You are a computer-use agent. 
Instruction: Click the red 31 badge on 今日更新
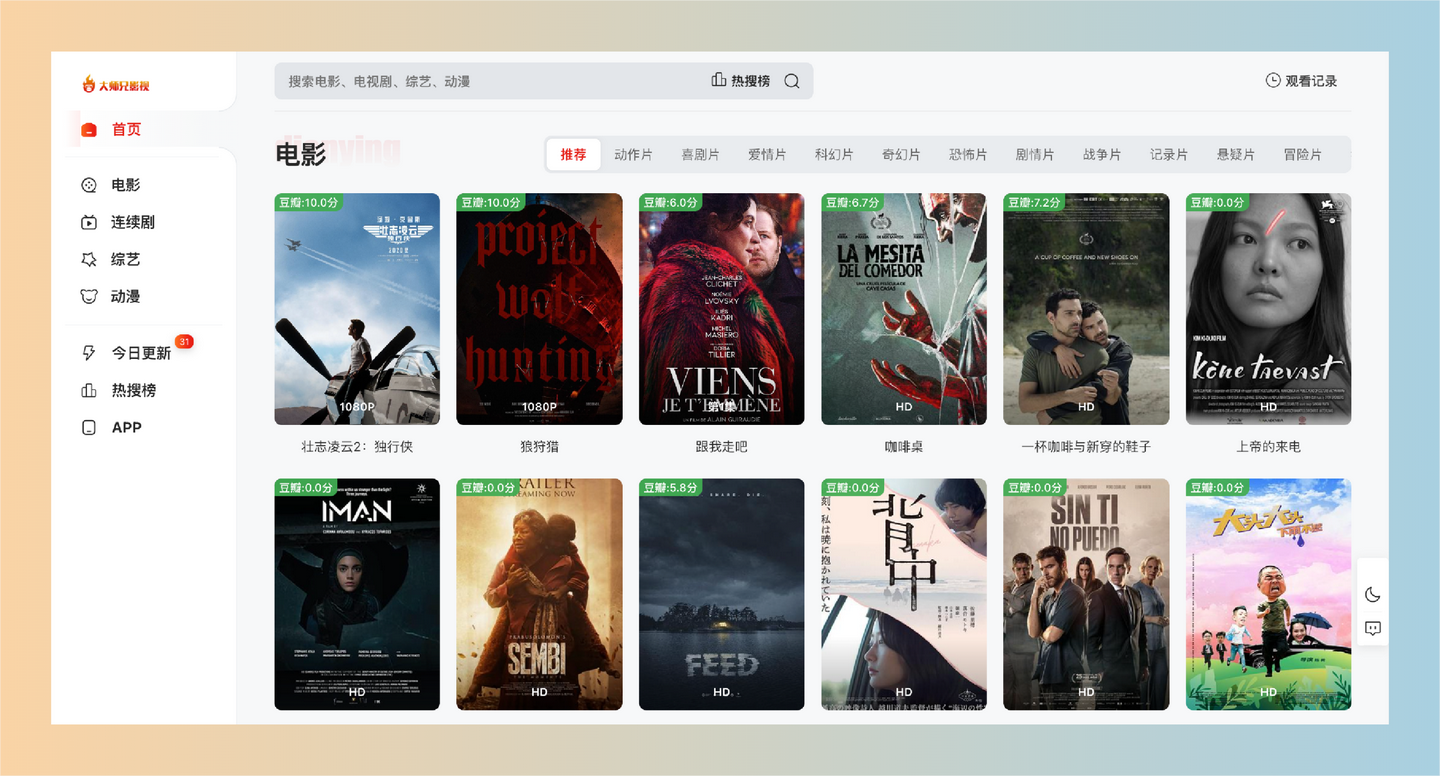[x=184, y=342]
